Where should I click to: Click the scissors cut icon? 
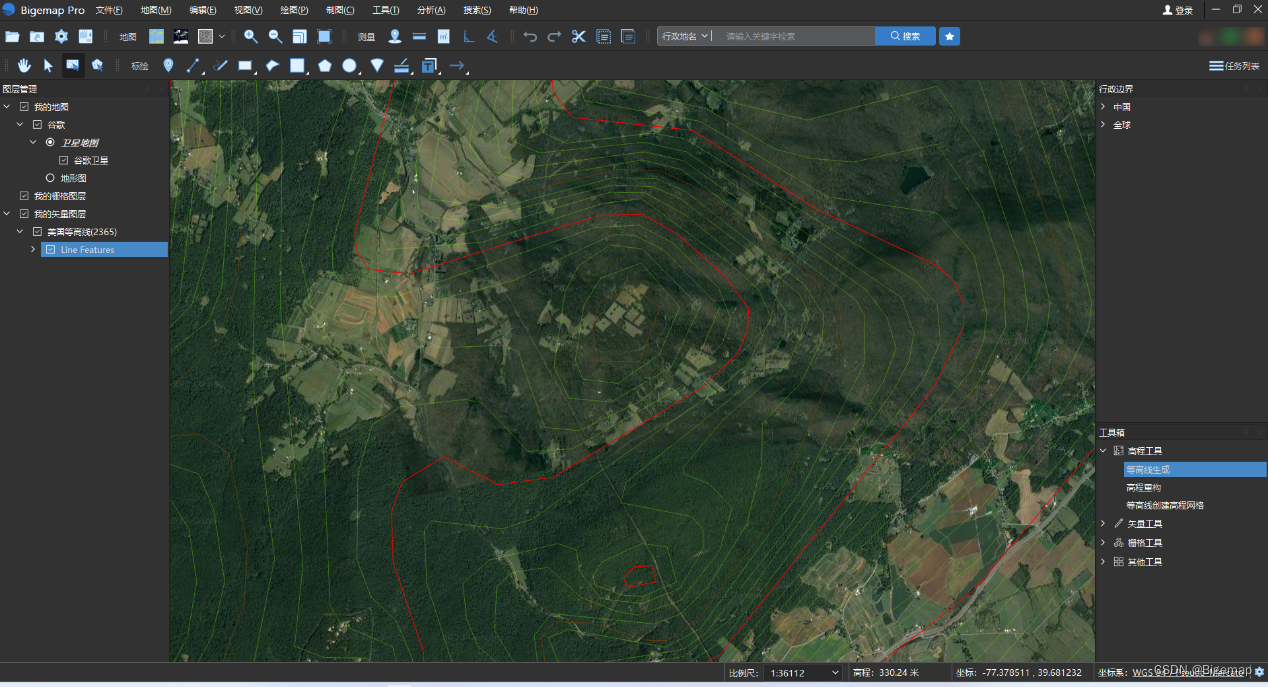tap(579, 37)
